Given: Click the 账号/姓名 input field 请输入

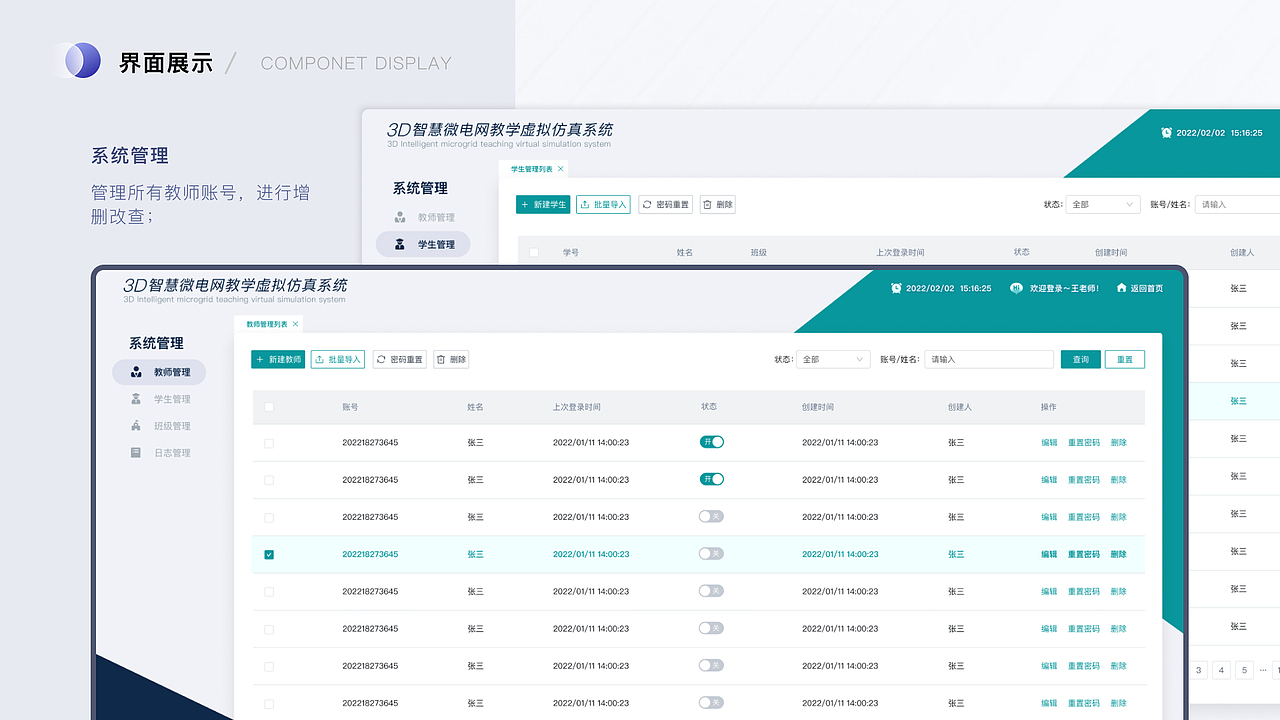Looking at the screenshot, I should 988,358.
